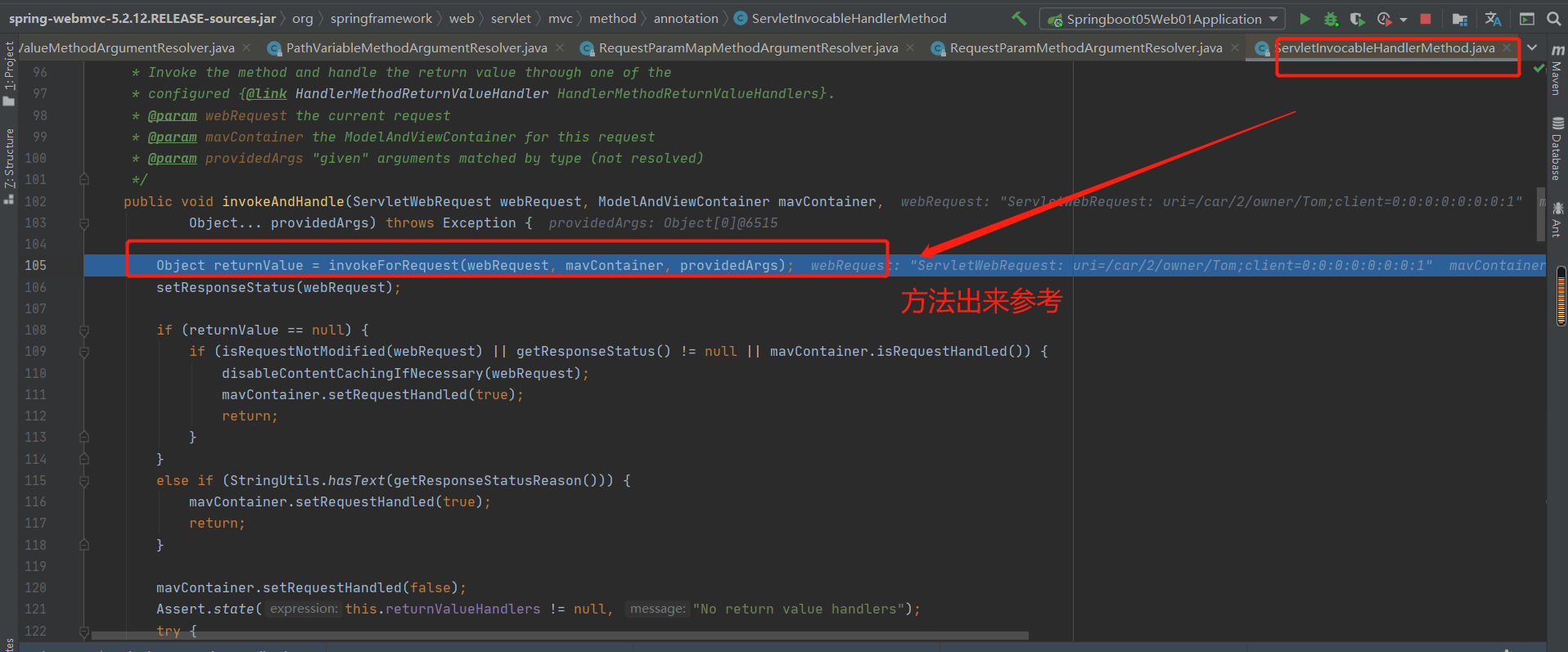Collapse the isRequestNotModified block fold at line 109
1568x652 pixels.
(84, 352)
